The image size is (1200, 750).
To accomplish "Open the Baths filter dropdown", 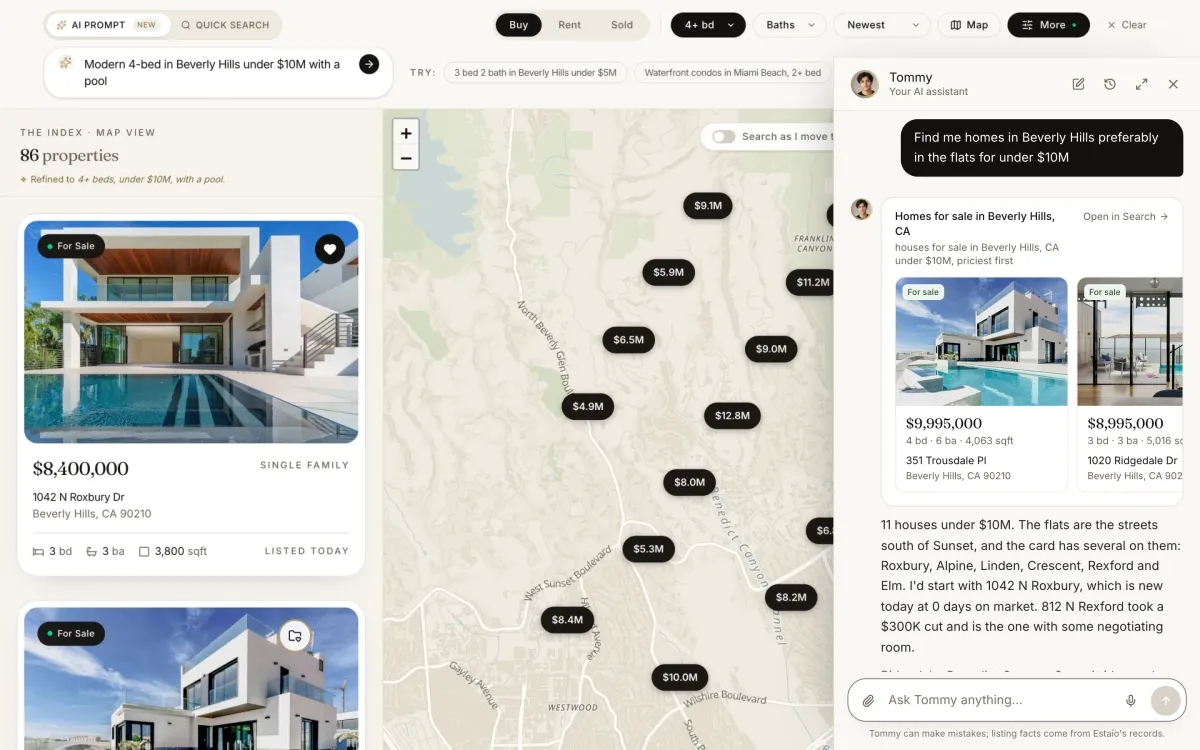I will tap(790, 25).
